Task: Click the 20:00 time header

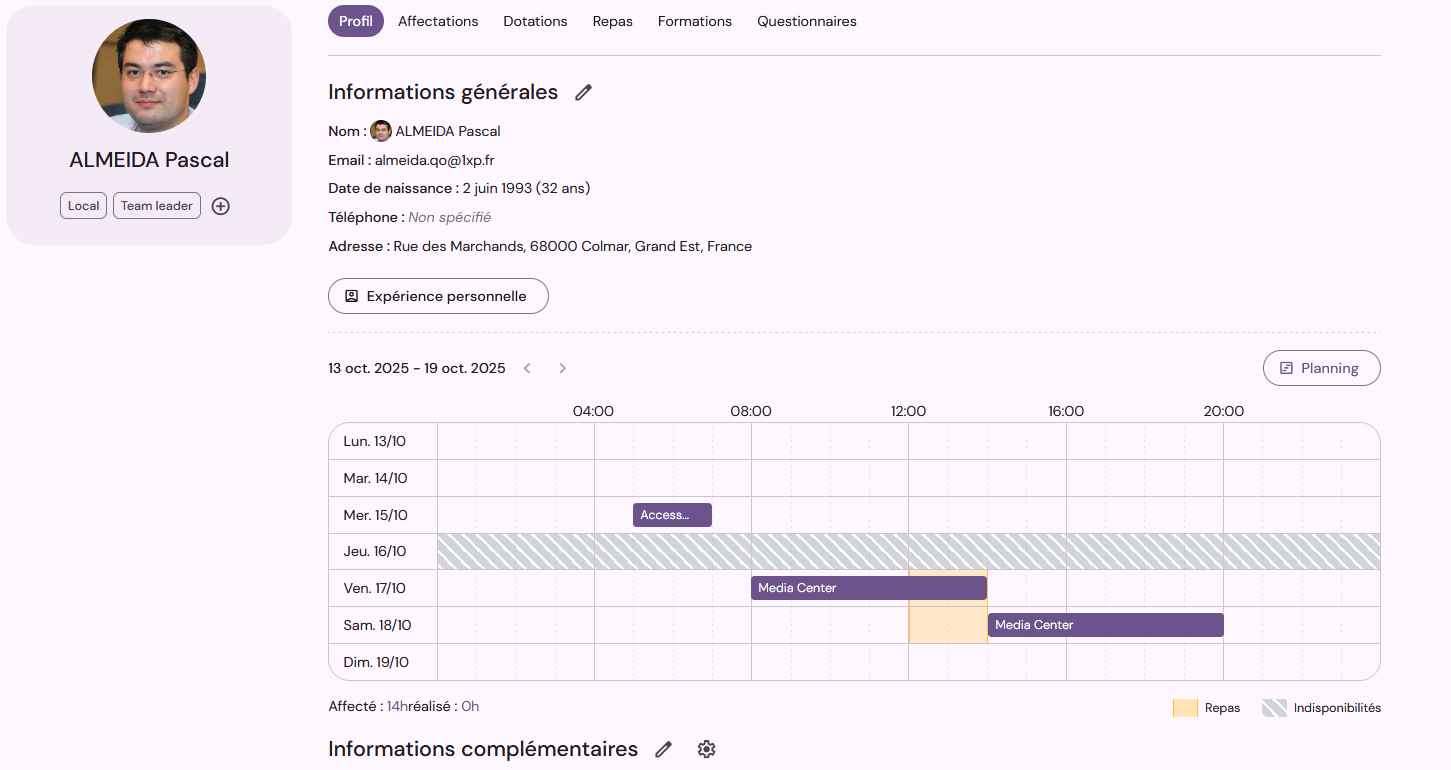Action: tap(1223, 411)
